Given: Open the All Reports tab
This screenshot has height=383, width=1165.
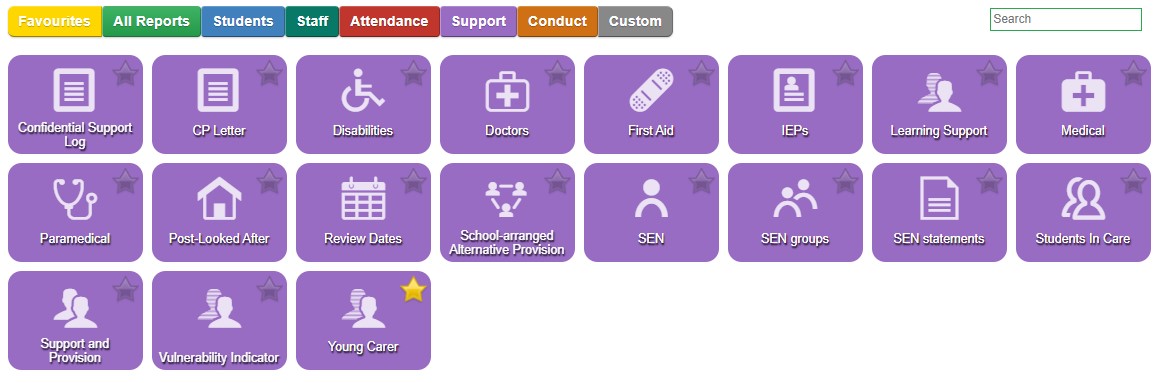Looking at the screenshot, I should pyautogui.click(x=152, y=22).
